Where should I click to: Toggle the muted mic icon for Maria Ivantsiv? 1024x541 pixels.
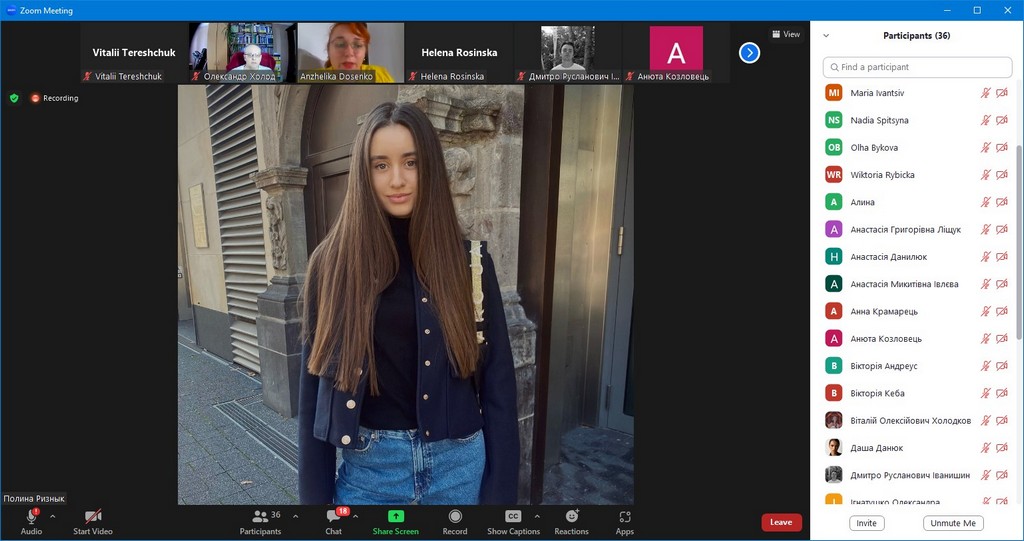(x=986, y=93)
